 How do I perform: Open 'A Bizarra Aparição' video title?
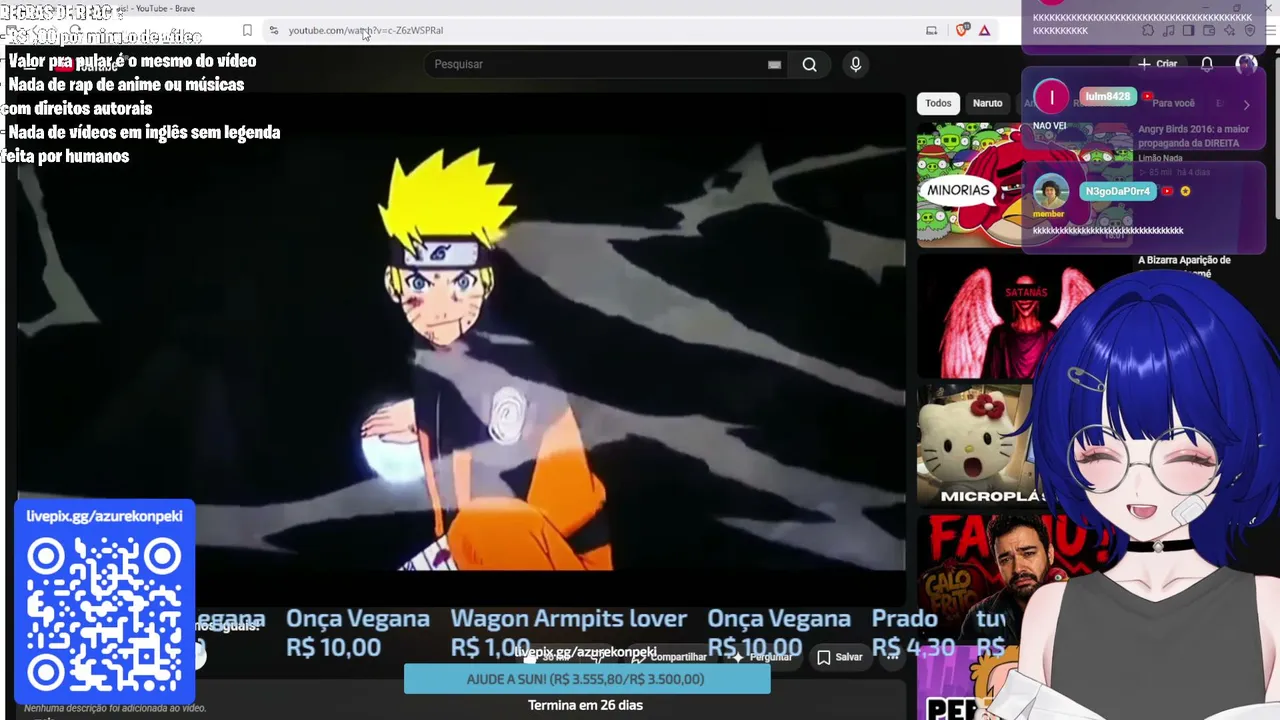click(1184, 266)
